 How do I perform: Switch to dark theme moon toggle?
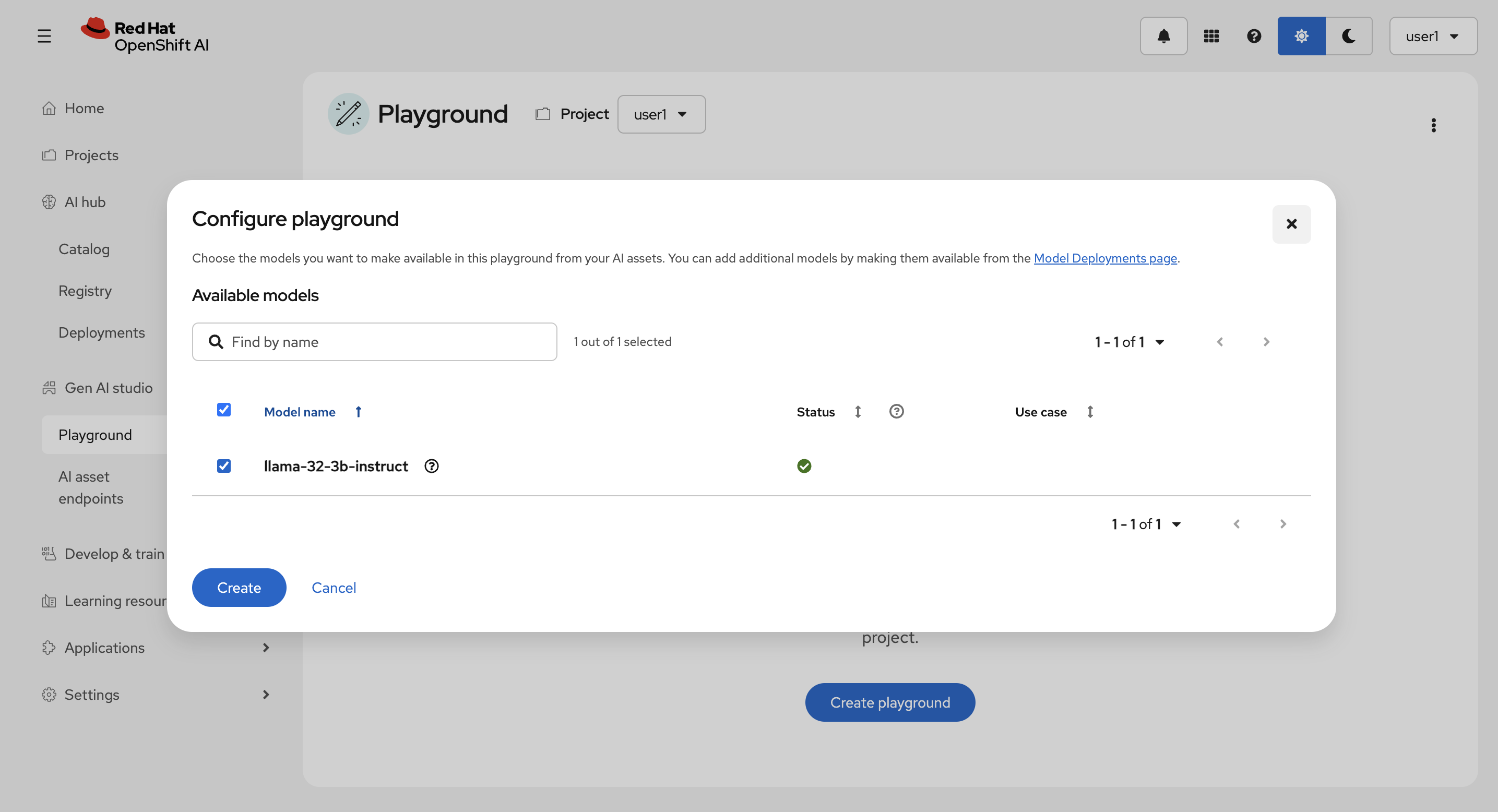point(1349,36)
